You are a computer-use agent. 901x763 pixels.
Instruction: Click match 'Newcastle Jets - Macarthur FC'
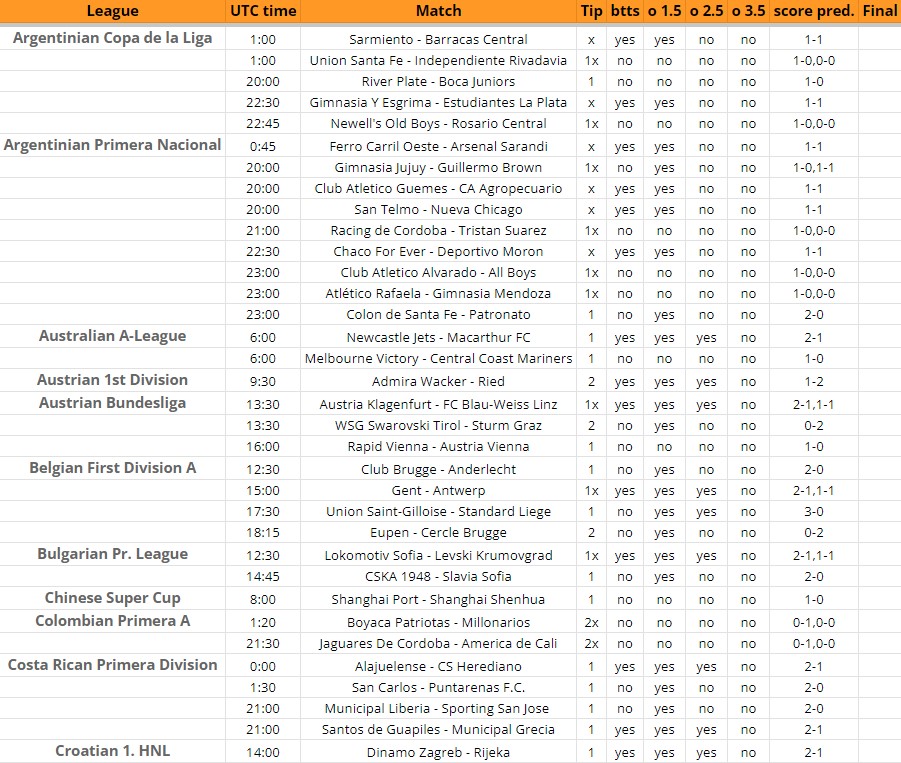click(x=438, y=338)
